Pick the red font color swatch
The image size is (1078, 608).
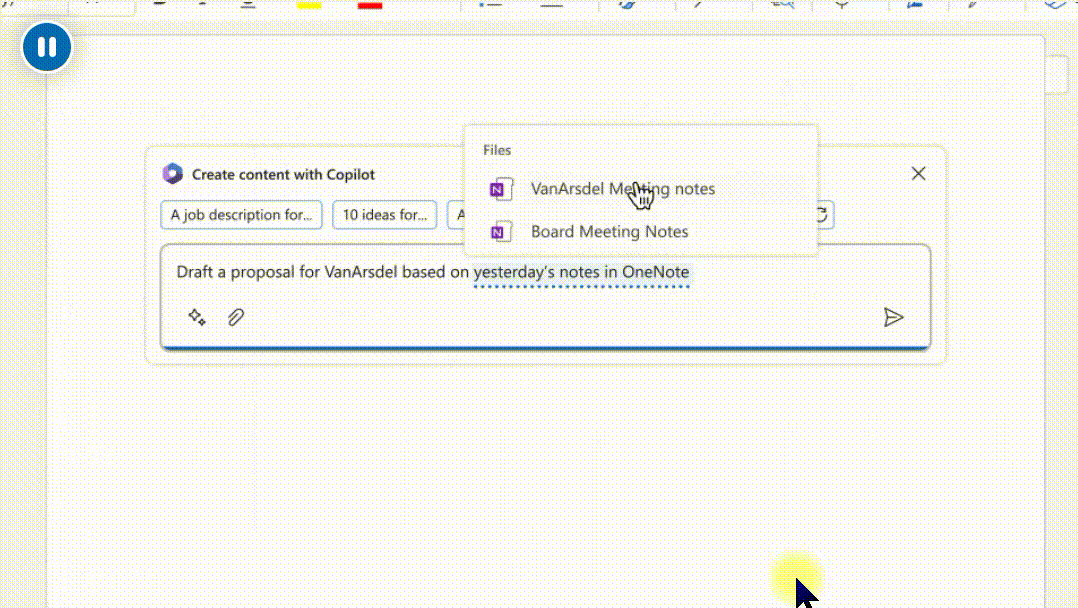pos(370,6)
